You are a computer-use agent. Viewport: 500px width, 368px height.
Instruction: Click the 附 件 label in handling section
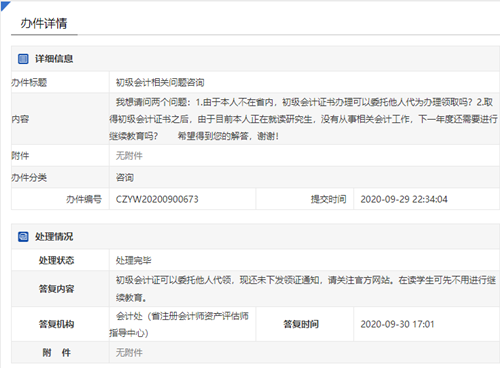[56, 353]
